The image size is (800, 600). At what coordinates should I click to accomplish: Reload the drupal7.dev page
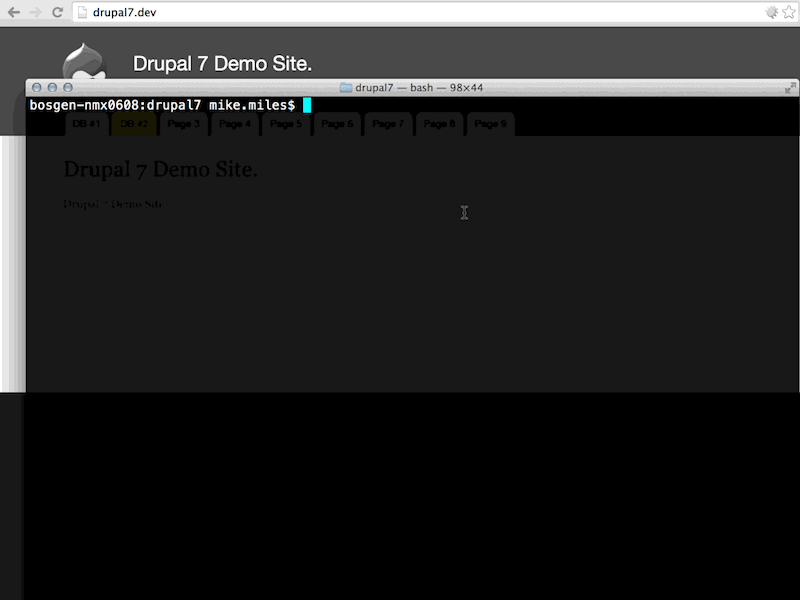click(x=57, y=12)
